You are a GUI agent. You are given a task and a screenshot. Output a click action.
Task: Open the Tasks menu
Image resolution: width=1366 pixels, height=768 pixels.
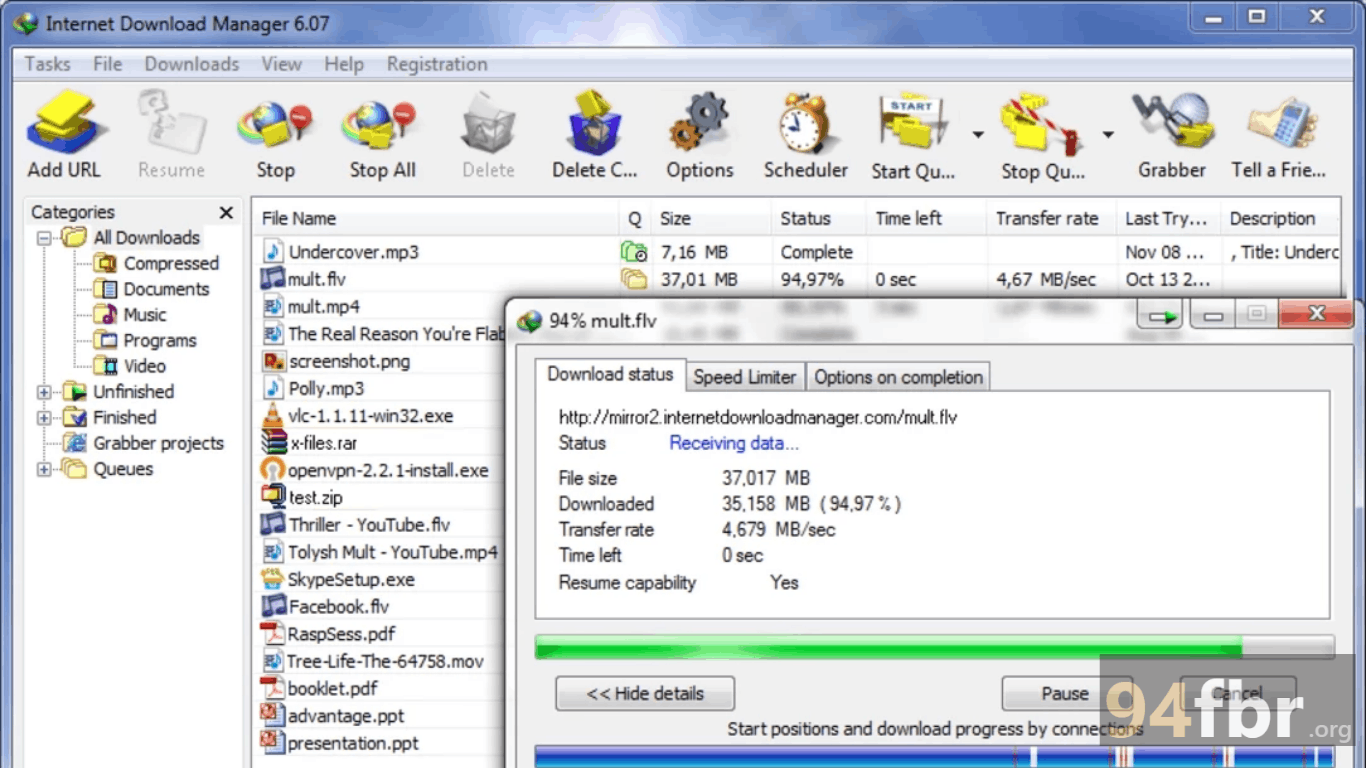click(x=47, y=64)
